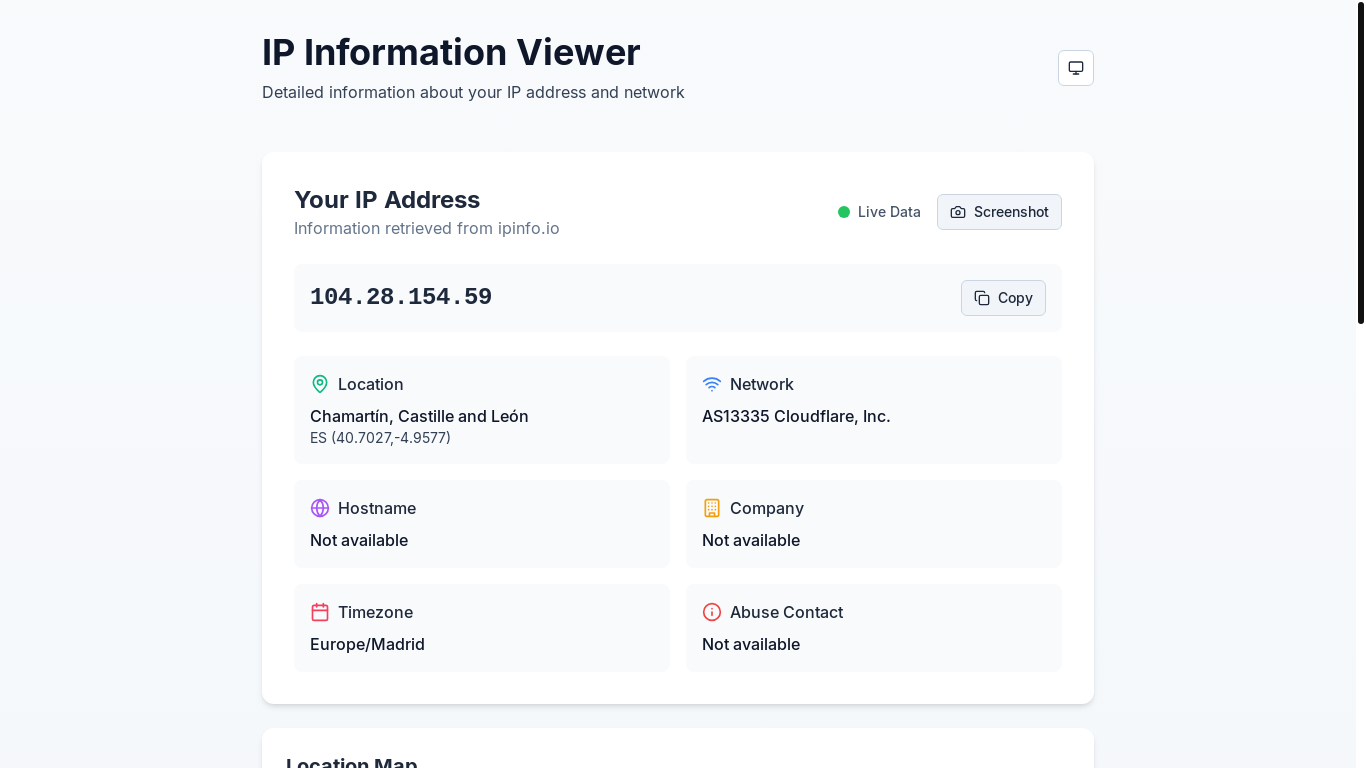Click 'Not available' under Company
Screen dimensions: 1366x768
click(751, 540)
